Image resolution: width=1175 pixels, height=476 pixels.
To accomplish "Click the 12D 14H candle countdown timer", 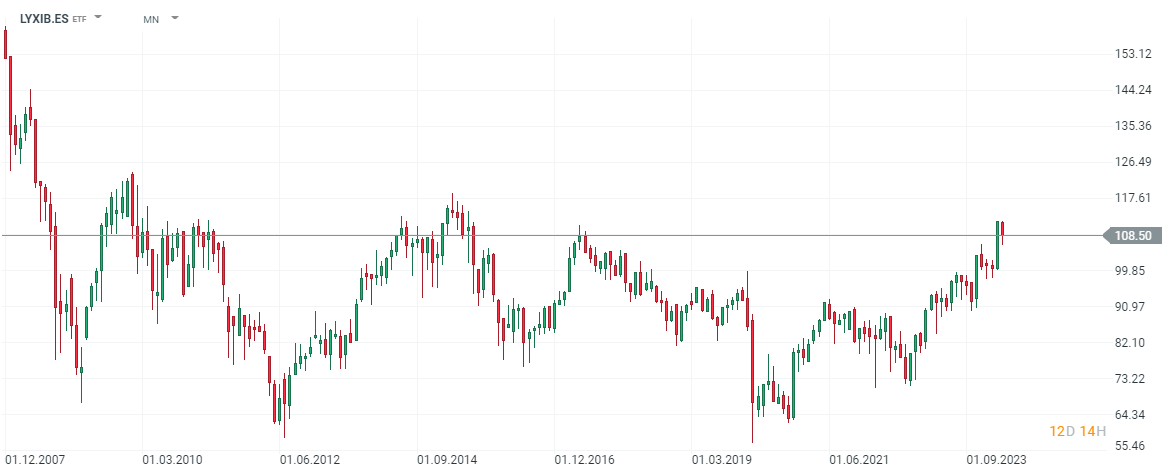I will pyautogui.click(x=1077, y=431).
